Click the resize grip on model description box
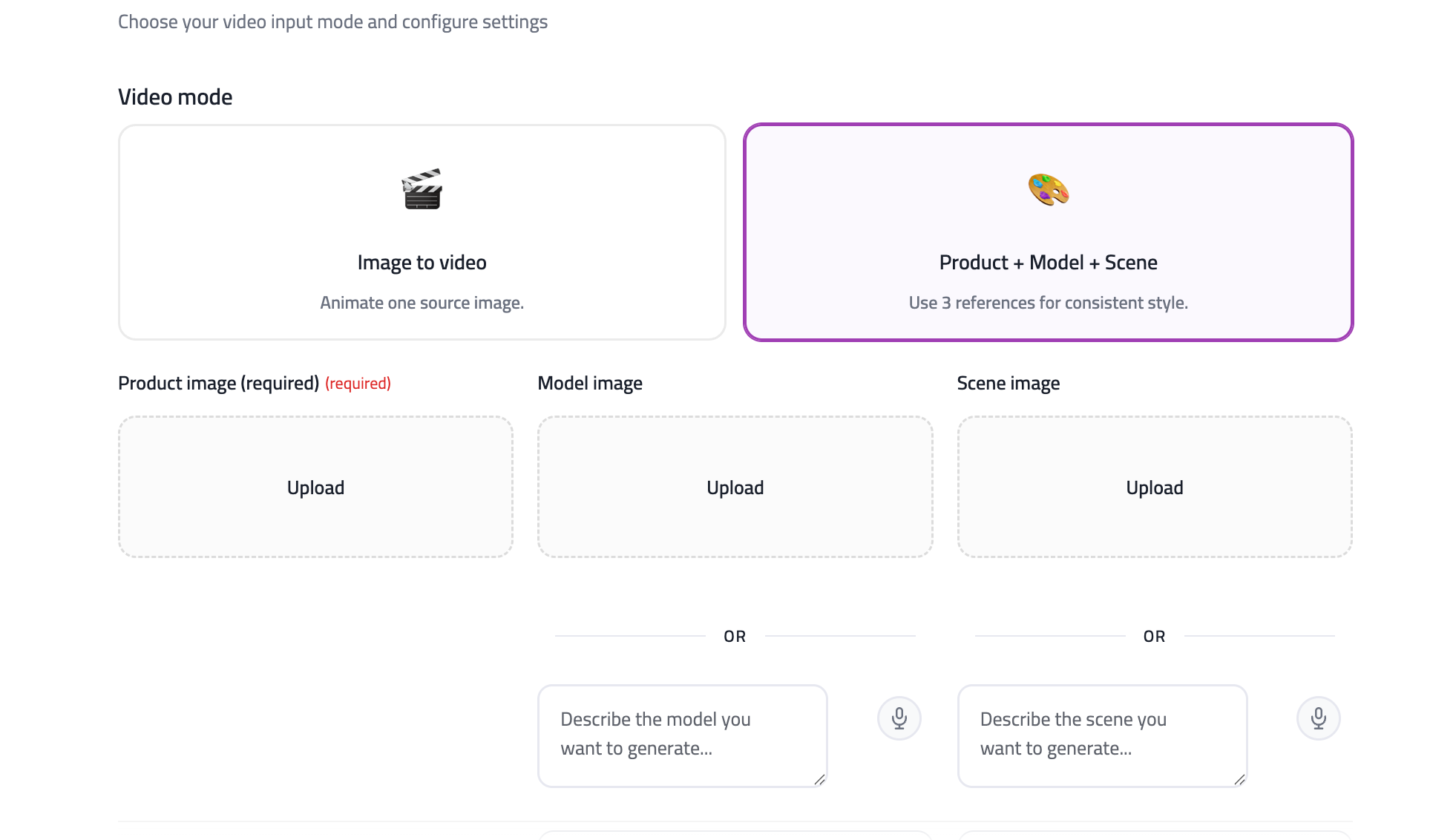This screenshot has height=840, width=1456. [x=819, y=778]
